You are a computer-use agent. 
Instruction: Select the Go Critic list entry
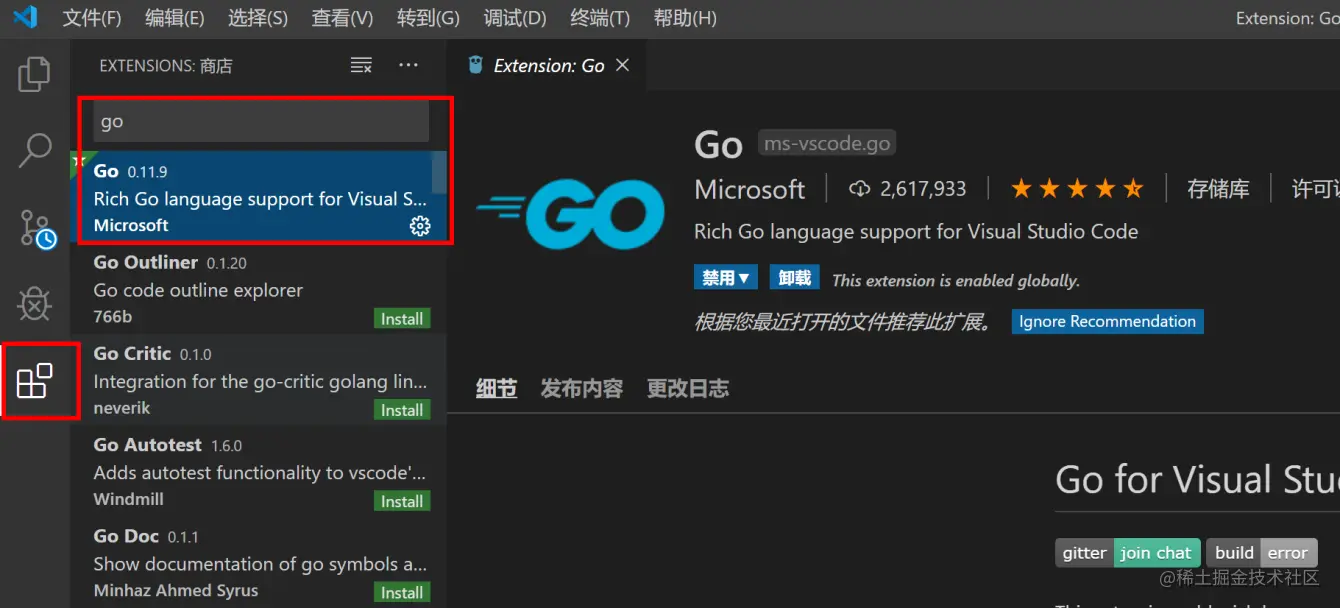pyautogui.click(x=259, y=380)
